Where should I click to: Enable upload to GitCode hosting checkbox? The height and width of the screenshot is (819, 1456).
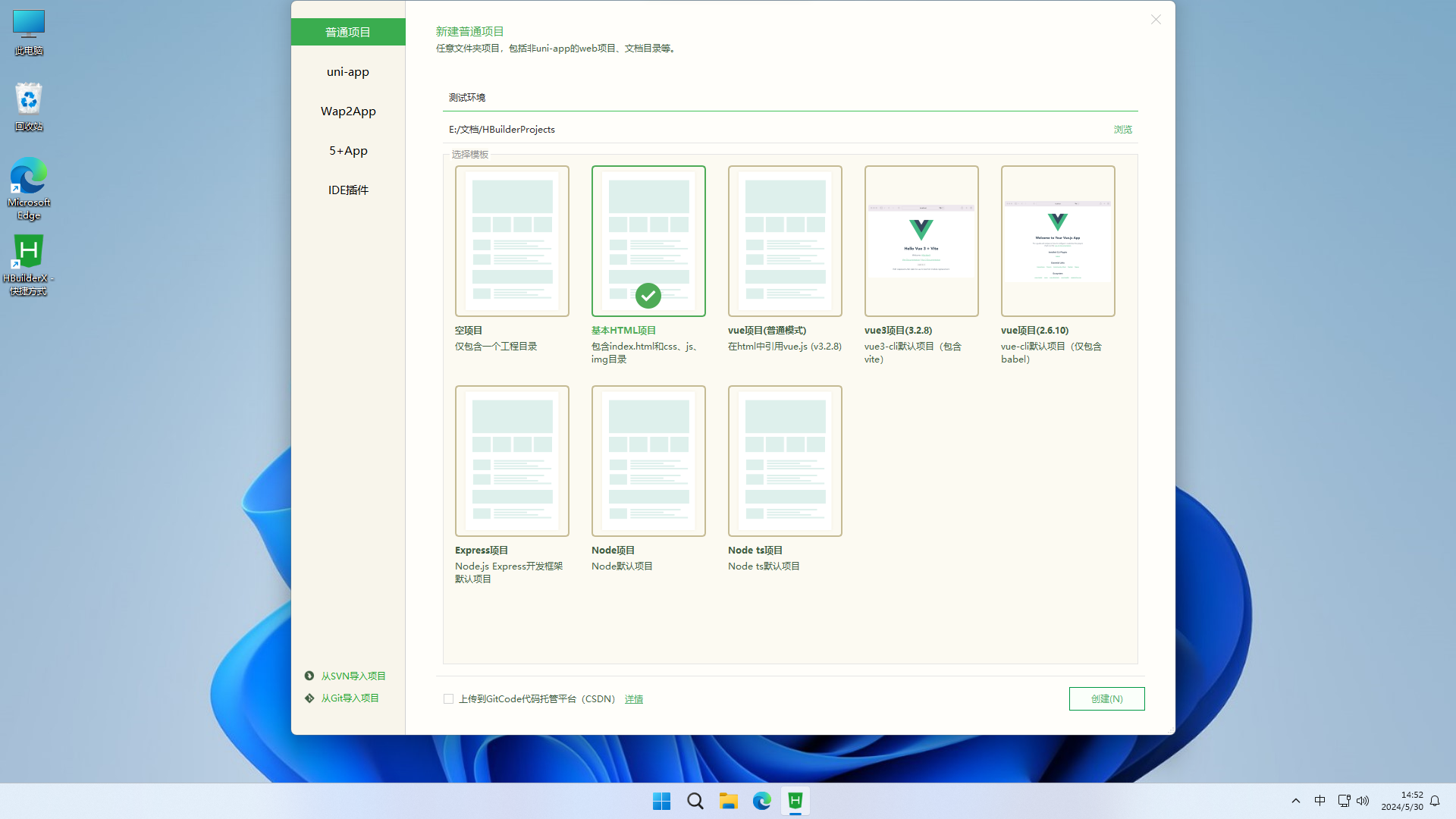pos(448,698)
